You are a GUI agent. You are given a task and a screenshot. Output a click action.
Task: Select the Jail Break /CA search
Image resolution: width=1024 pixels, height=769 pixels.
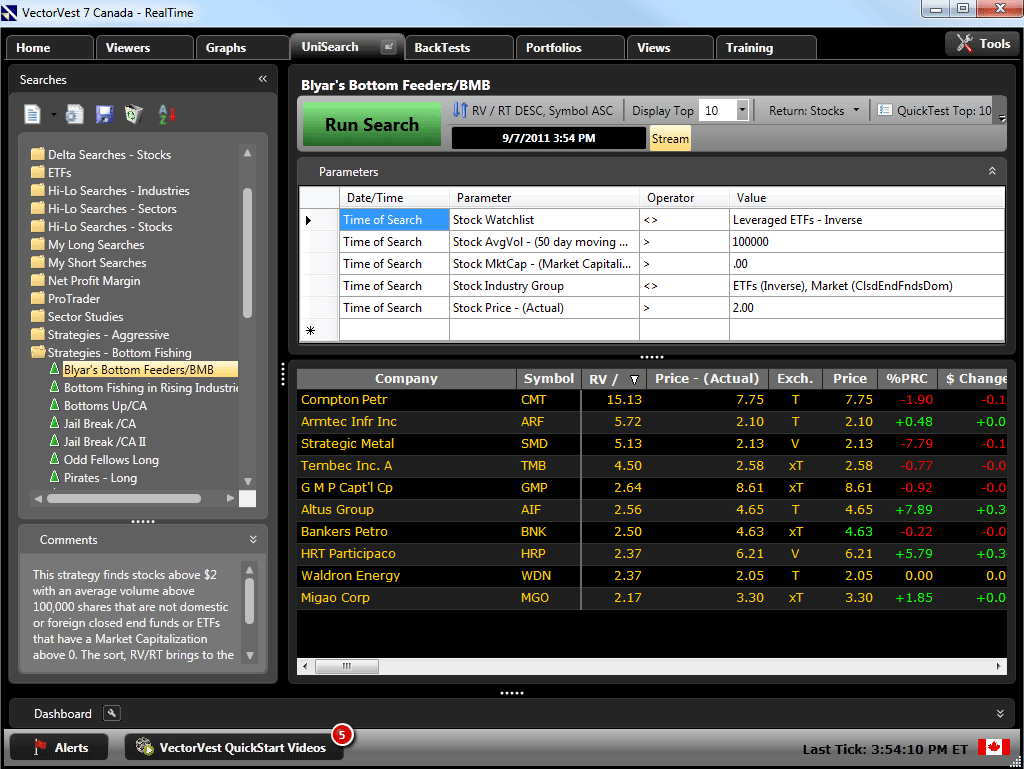click(99, 424)
